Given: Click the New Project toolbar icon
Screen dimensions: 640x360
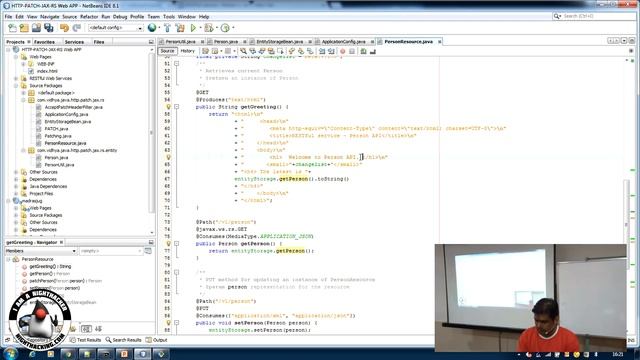Looking at the screenshot, I should pos(24,28).
